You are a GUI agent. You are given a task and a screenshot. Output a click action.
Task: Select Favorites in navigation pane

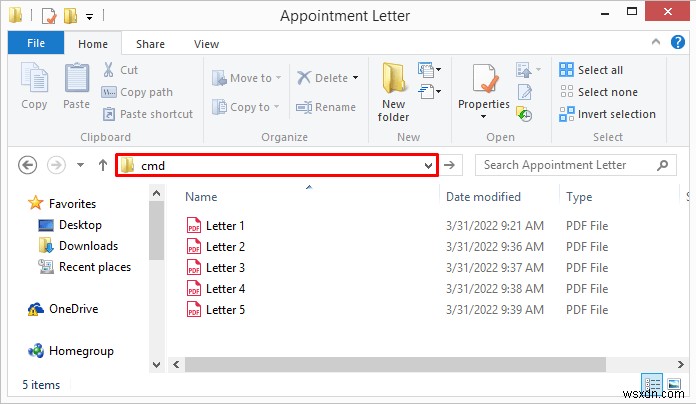tap(62, 203)
